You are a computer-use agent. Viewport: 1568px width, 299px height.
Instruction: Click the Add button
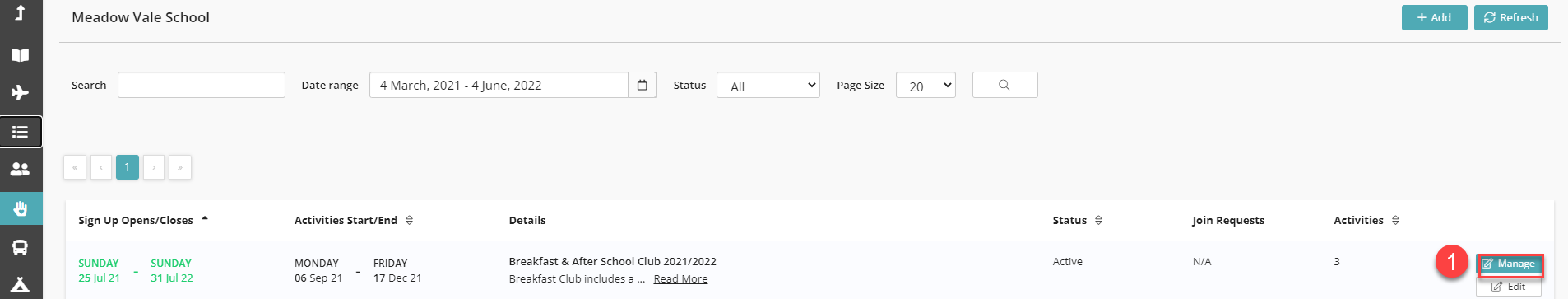click(x=1435, y=17)
